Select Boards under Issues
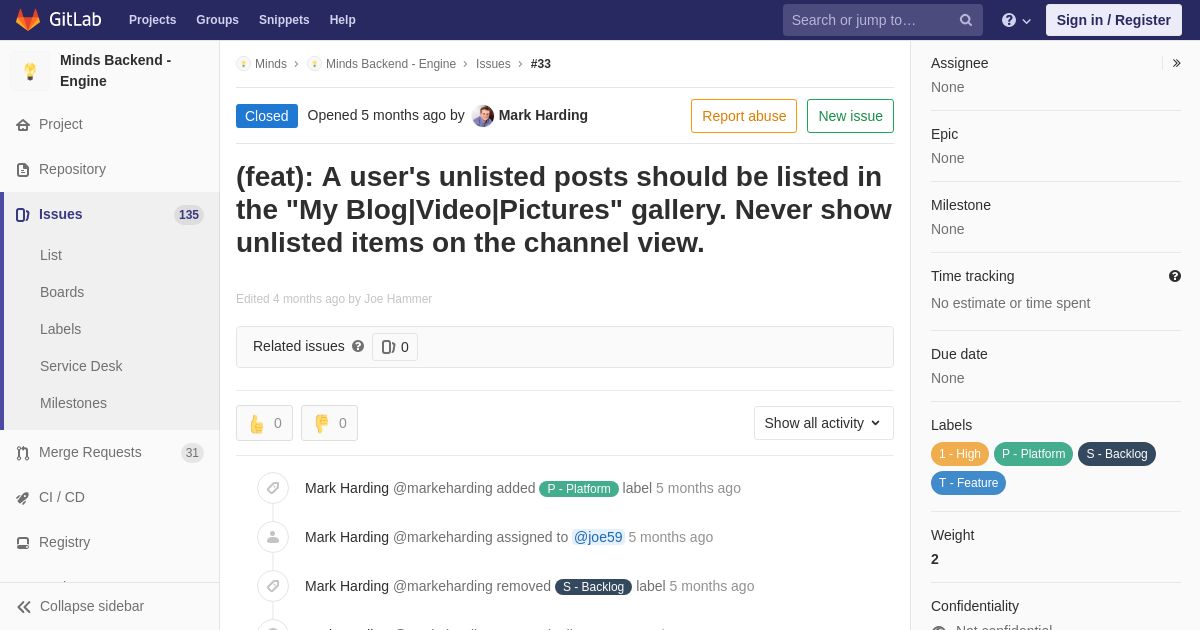This screenshot has width=1200, height=630. pyautogui.click(x=62, y=292)
